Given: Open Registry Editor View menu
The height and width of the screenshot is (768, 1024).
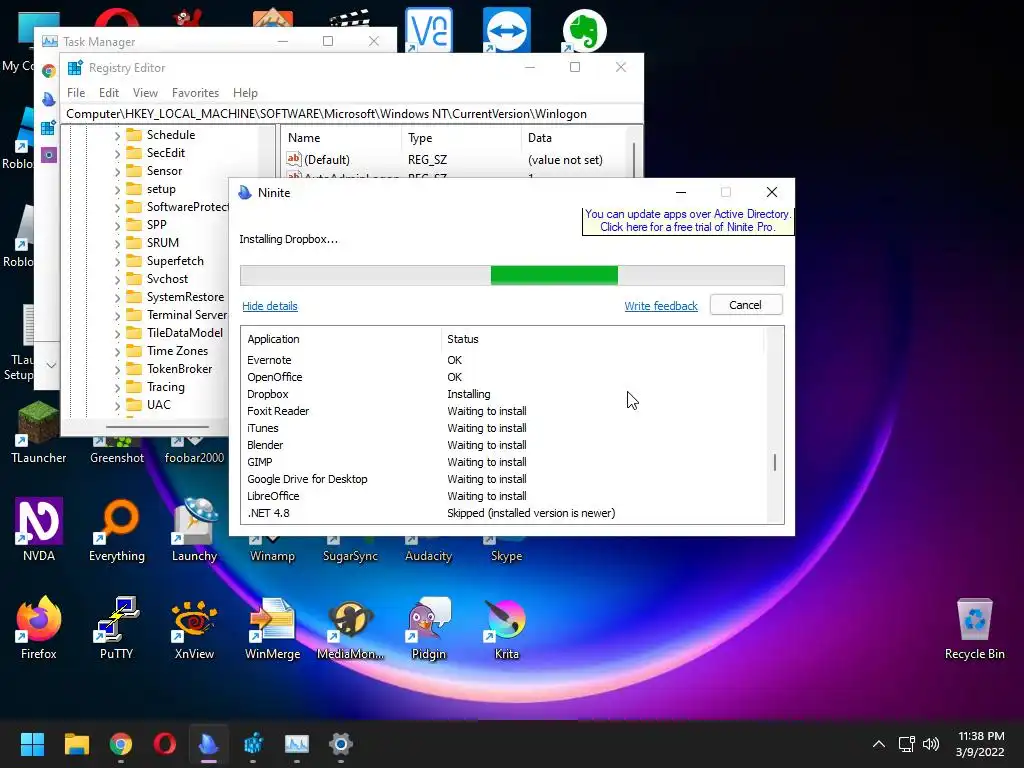Looking at the screenshot, I should [x=145, y=93].
